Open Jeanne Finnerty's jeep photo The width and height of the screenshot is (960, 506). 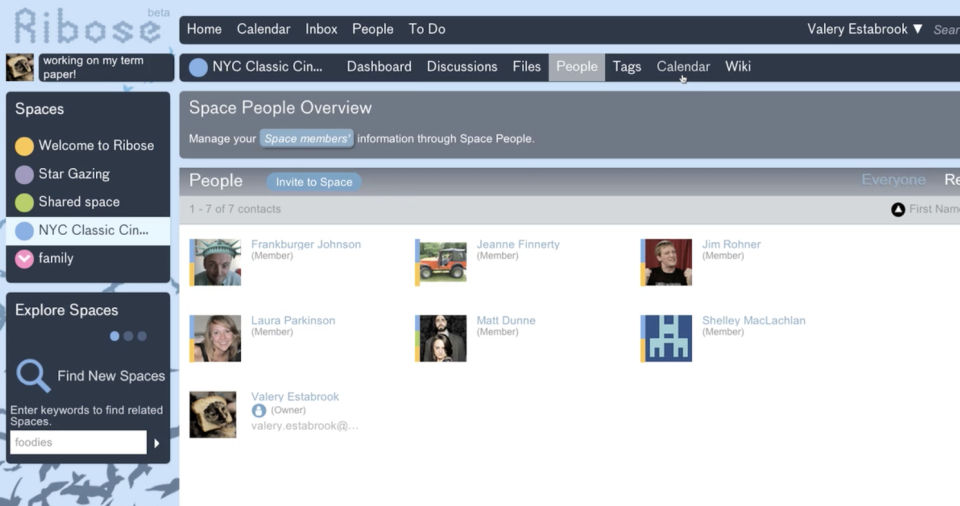tap(441, 262)
